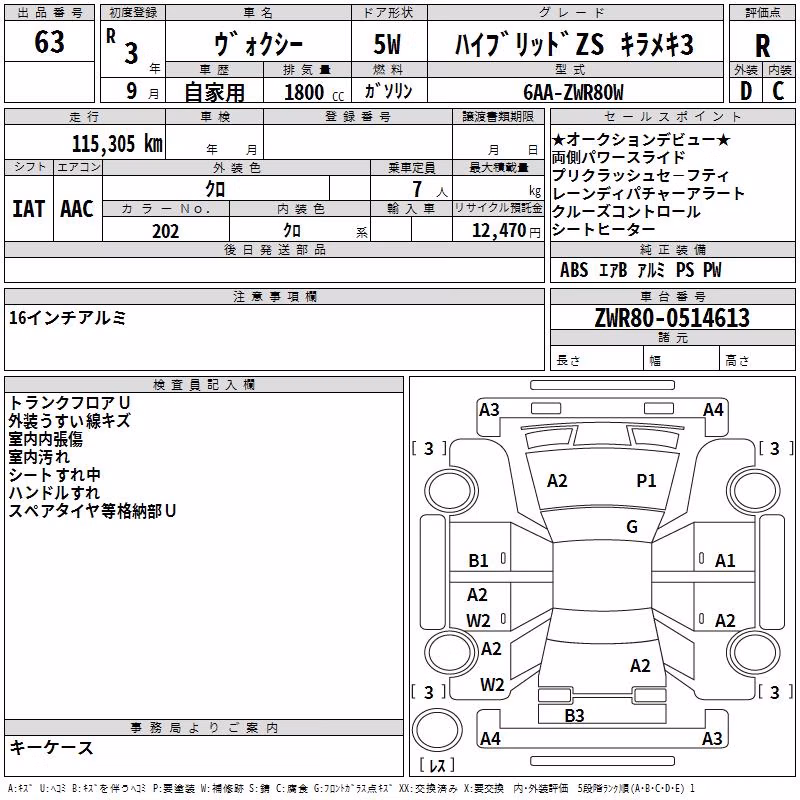The height and width of the screenshot is (800, 800).
Task: Click damage mark B1 on left door
Action: tap(479, 561)
